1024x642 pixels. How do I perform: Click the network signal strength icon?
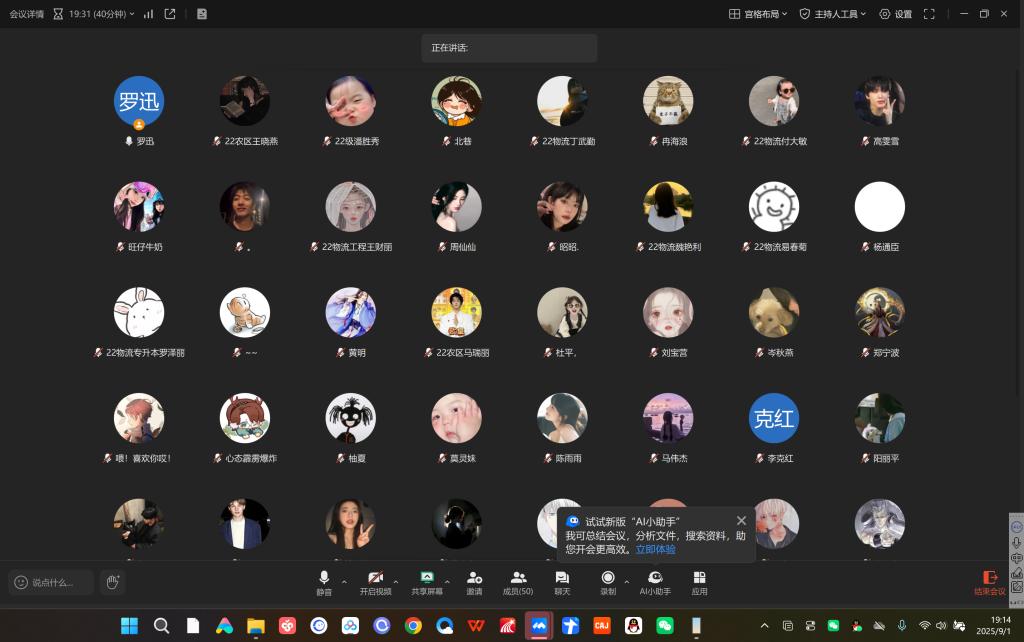149,14
